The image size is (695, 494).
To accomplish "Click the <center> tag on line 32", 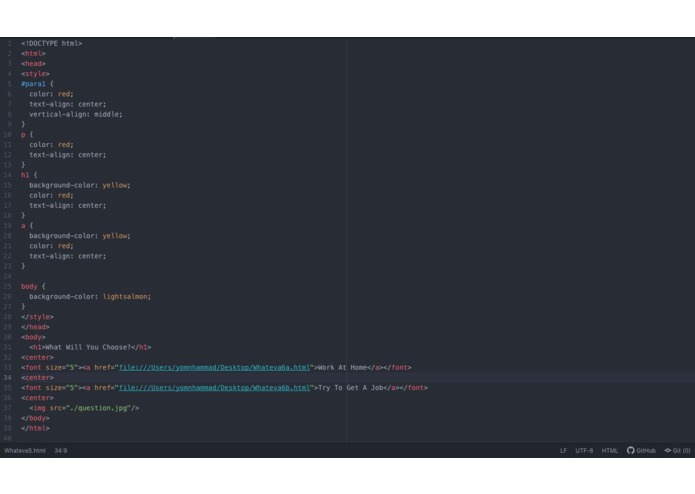I will [x=37, y=358].
